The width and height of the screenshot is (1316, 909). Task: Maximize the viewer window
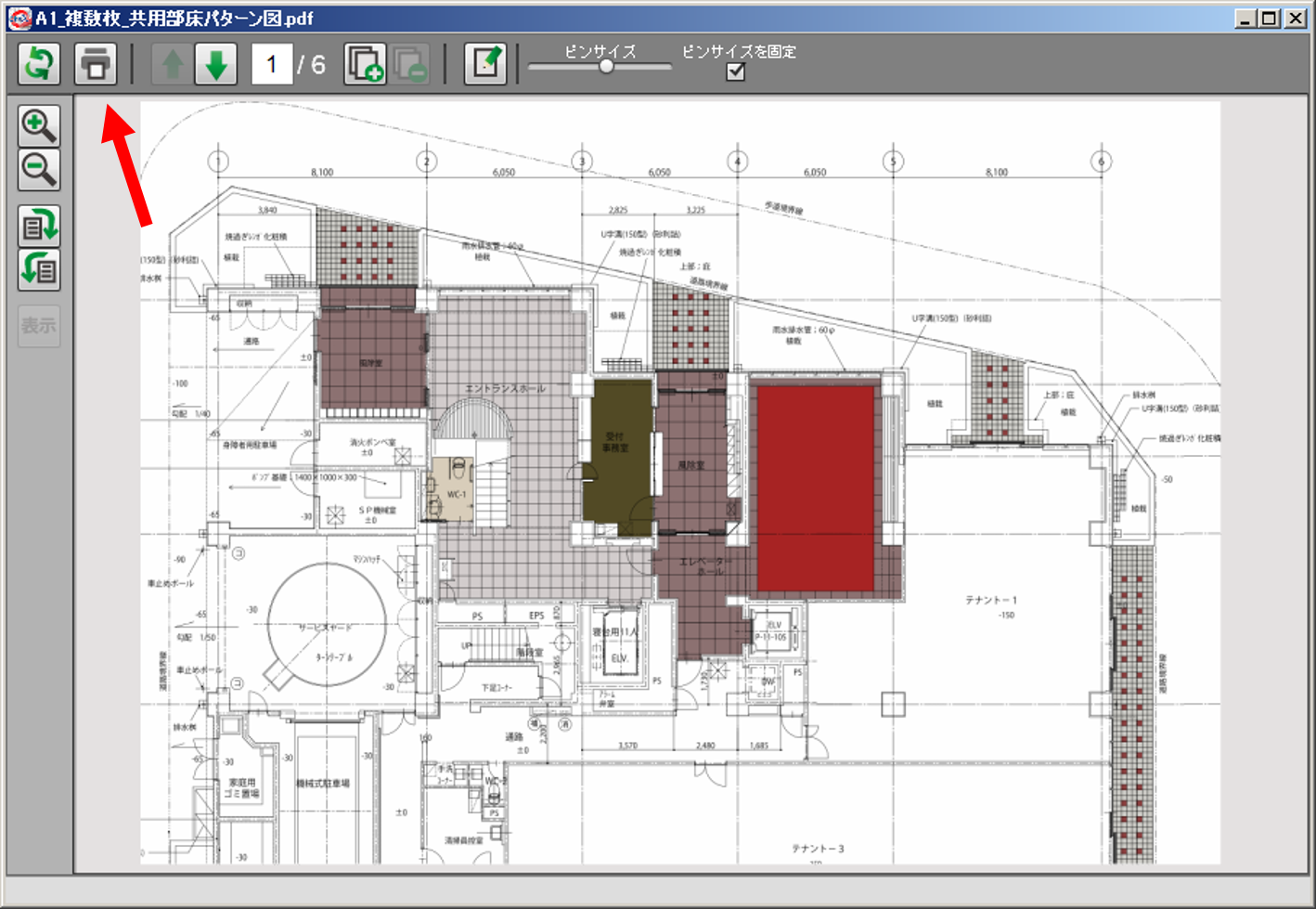pyautogui.click(x=1268, y=18)
